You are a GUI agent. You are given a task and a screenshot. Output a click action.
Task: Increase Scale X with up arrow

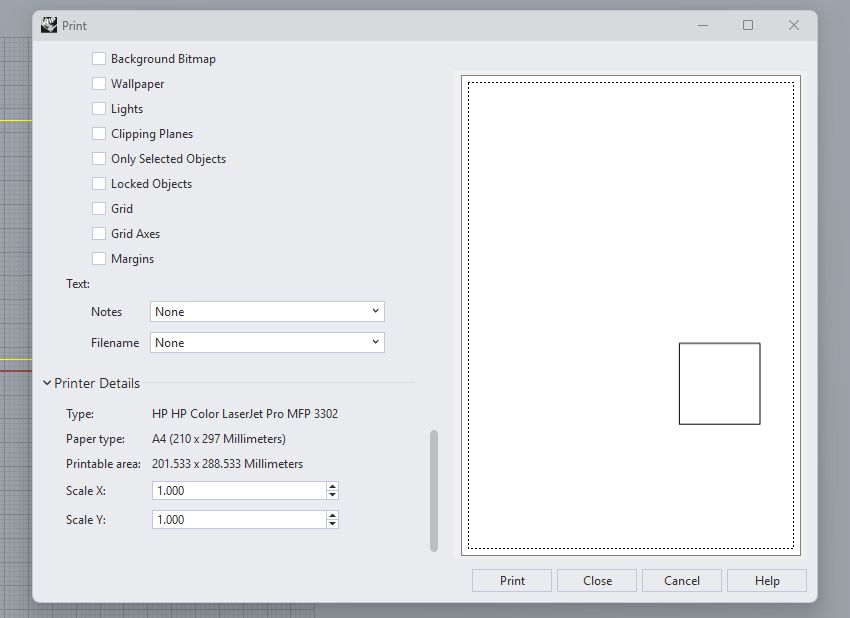coord(332,486)
